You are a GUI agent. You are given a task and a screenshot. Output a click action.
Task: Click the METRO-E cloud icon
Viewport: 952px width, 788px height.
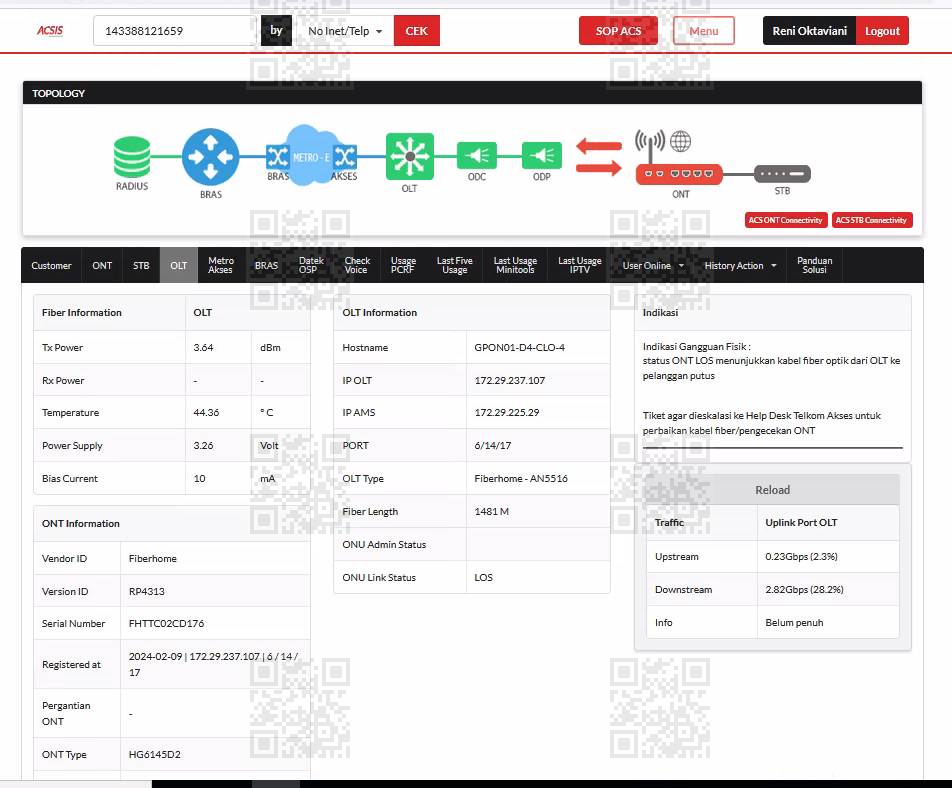point(311,155)
